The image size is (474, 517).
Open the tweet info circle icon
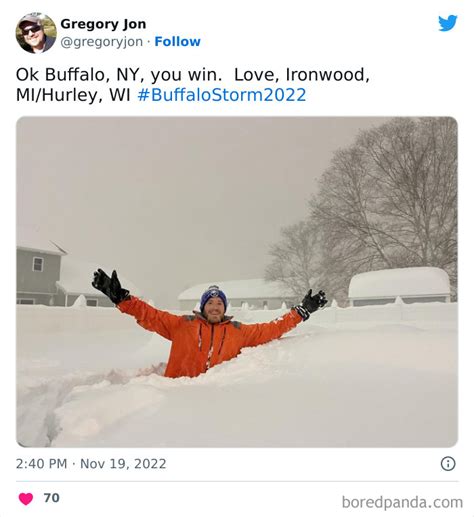(448, 464)
